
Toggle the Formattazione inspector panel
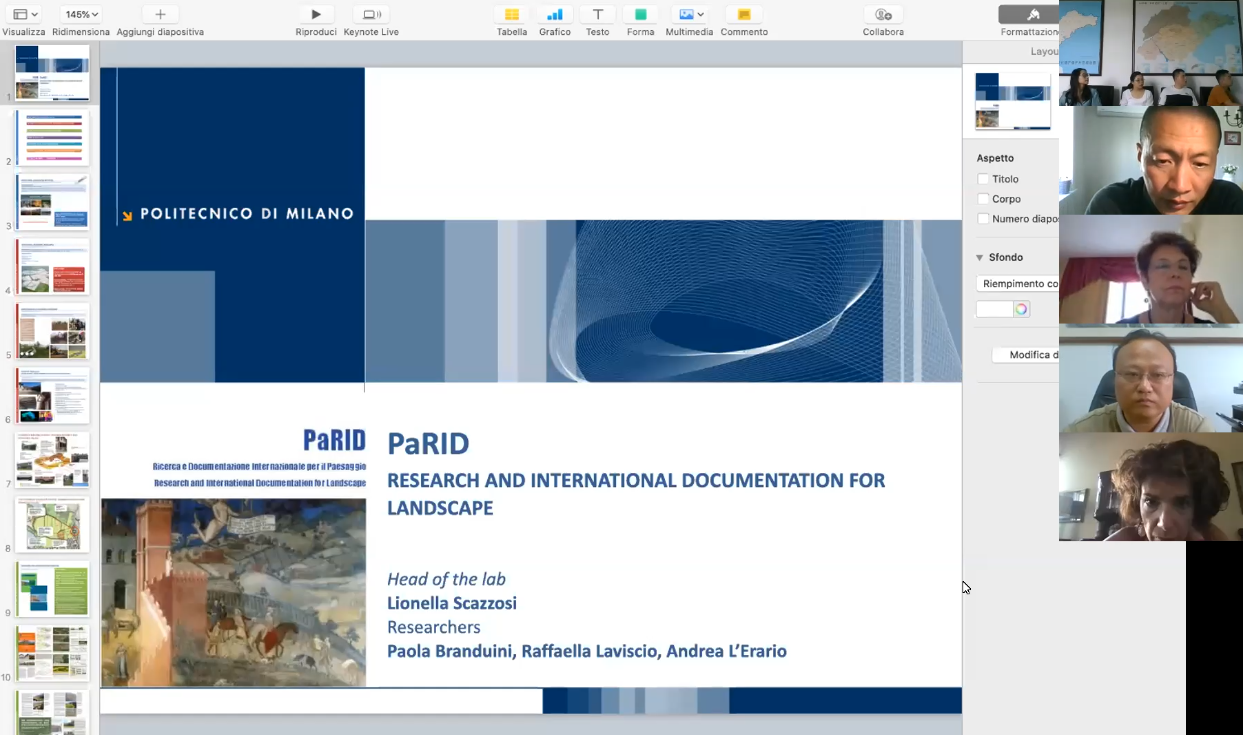(1029, 15)
